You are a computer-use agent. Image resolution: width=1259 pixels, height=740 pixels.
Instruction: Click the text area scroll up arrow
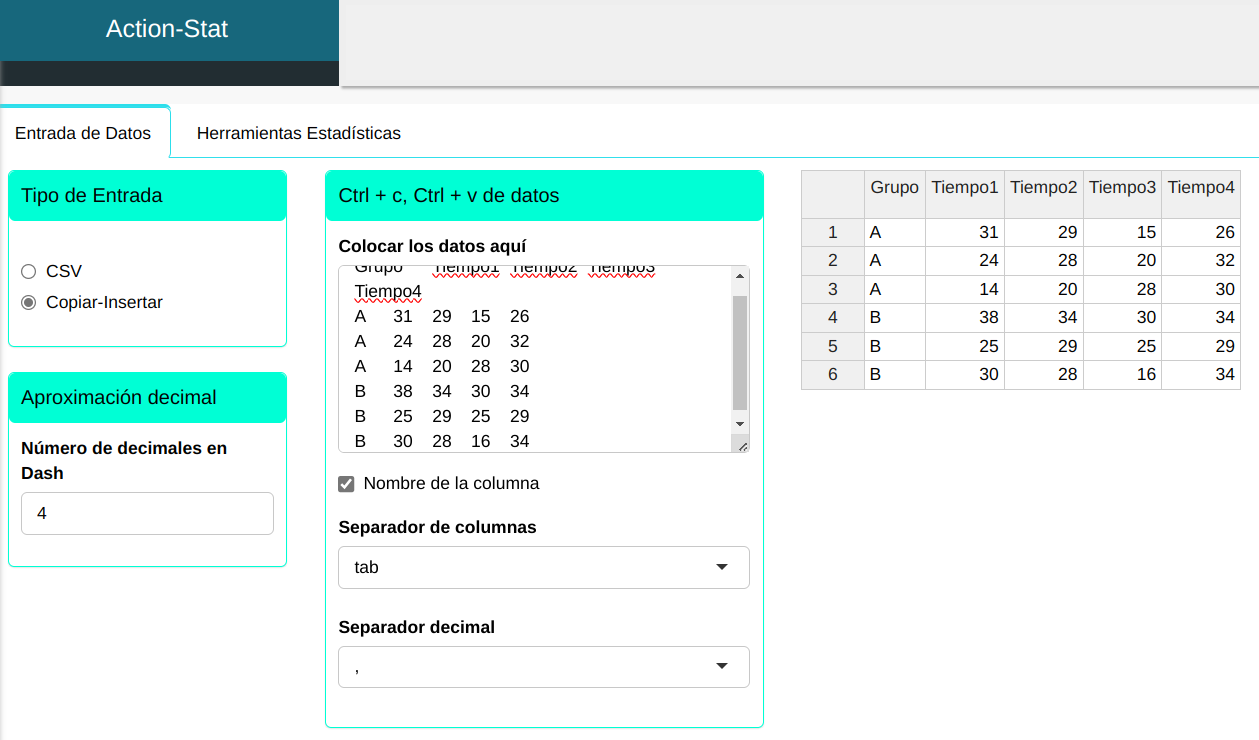pyautogui.click(x=740, y=276)
